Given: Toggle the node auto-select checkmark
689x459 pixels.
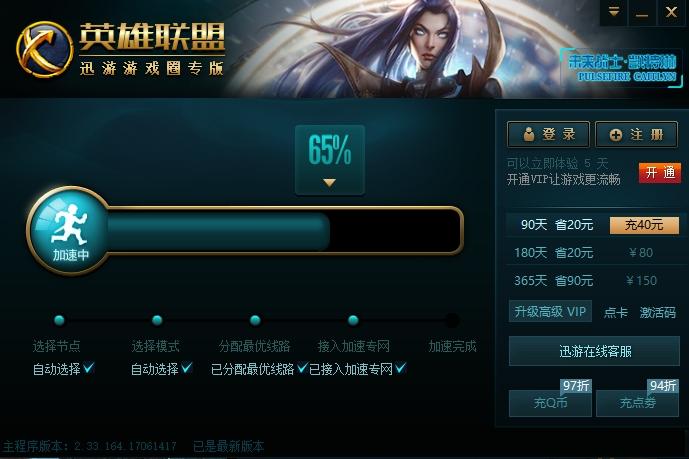Looking at the screenshot, I should coord(89,368).
